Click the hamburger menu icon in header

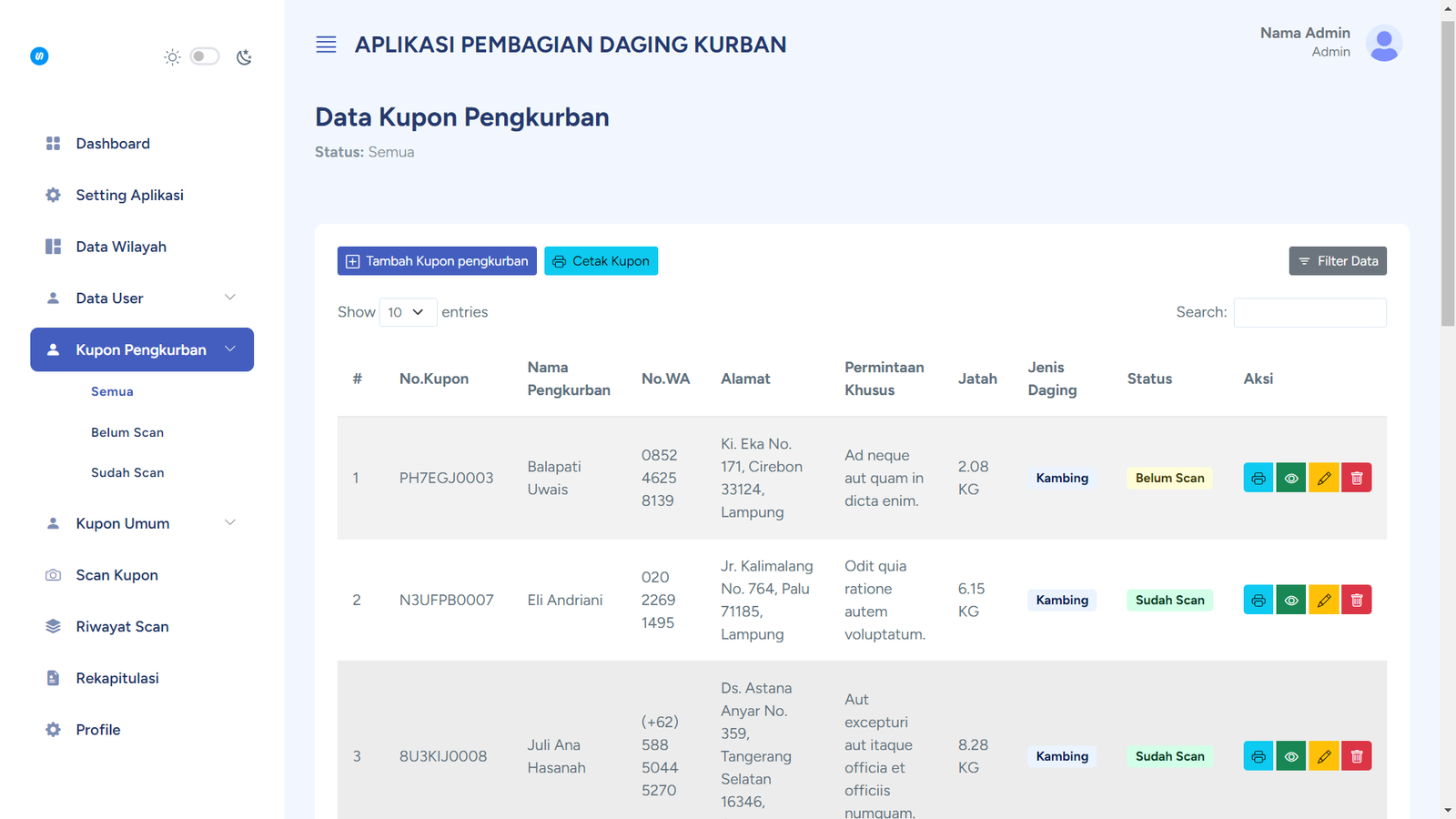click(326, 45)
